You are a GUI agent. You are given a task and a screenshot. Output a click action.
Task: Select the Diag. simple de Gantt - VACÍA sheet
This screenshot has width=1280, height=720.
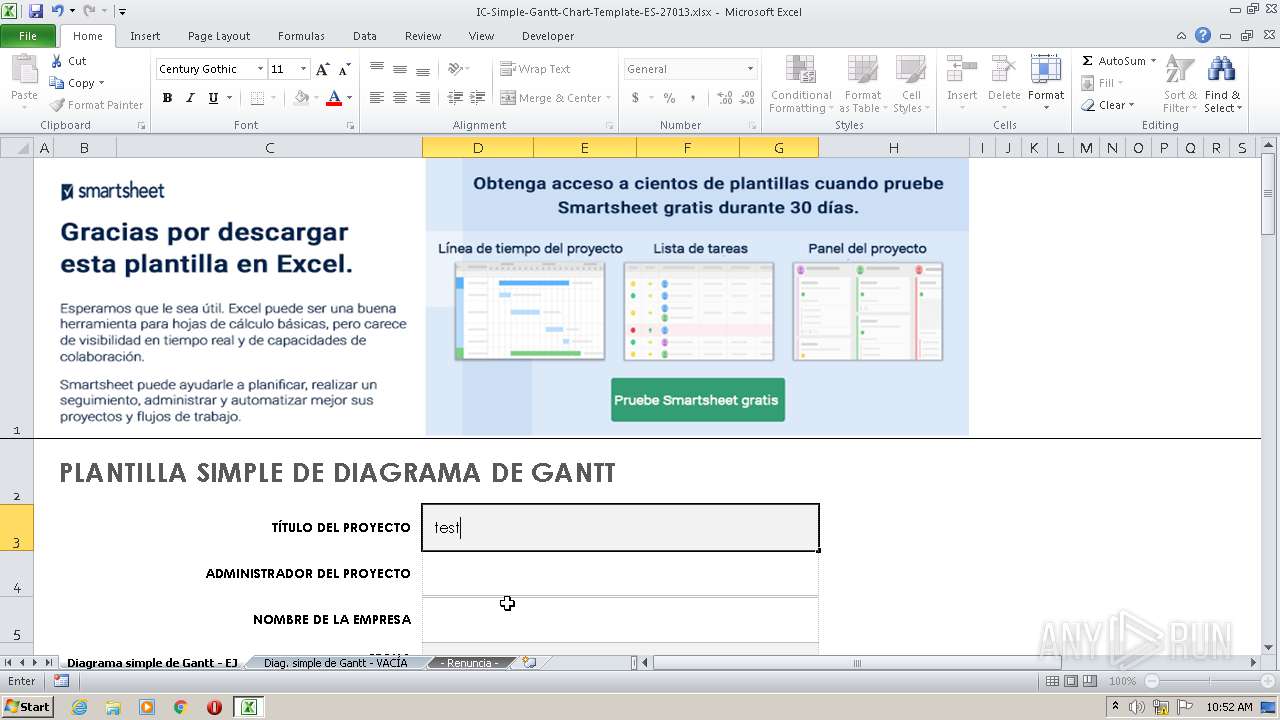click(x=335, y=663)
